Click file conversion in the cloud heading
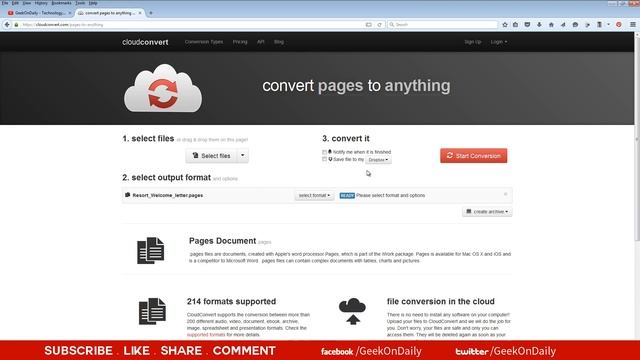The height and width of the screenshot is (360, 640). coord(440,301)
